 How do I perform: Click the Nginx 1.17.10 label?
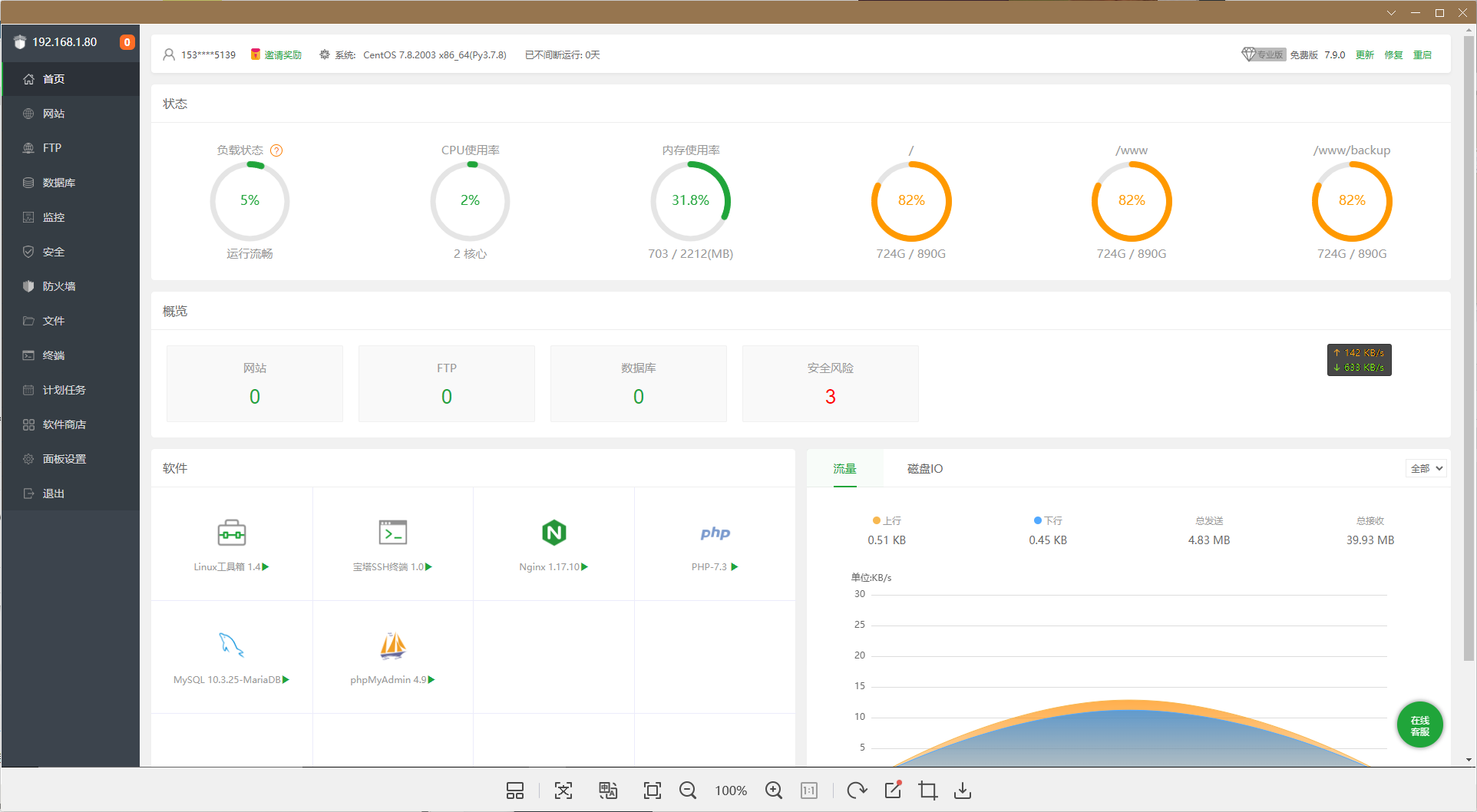coord(549,567)
